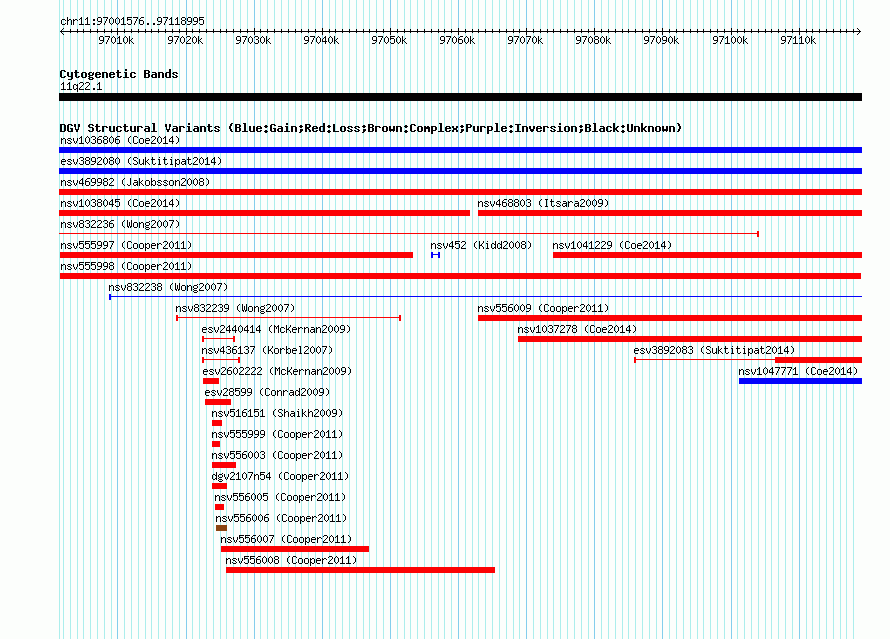Click the red nsv556008 loss bar
Image resolution: width=890 pixels, height=639 pixels.
point(360,570)
